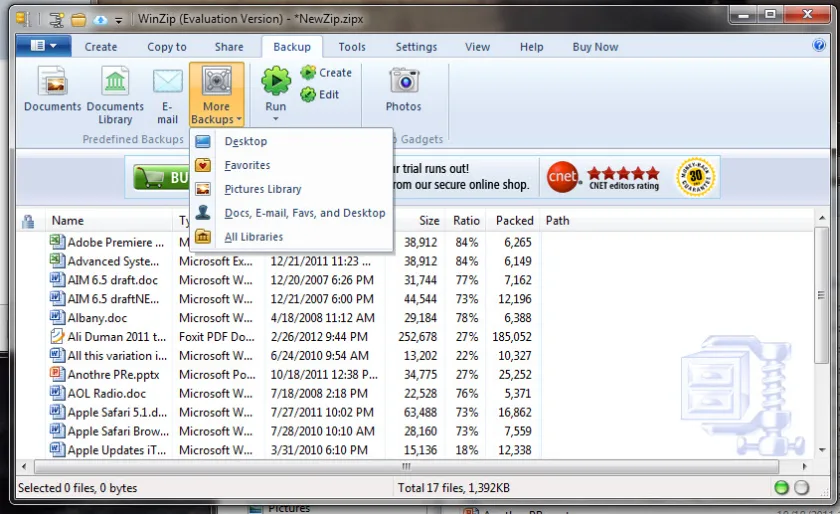Select Documents Library backup
The width and height of the screenshot is (840, 514).
point(115,95)
